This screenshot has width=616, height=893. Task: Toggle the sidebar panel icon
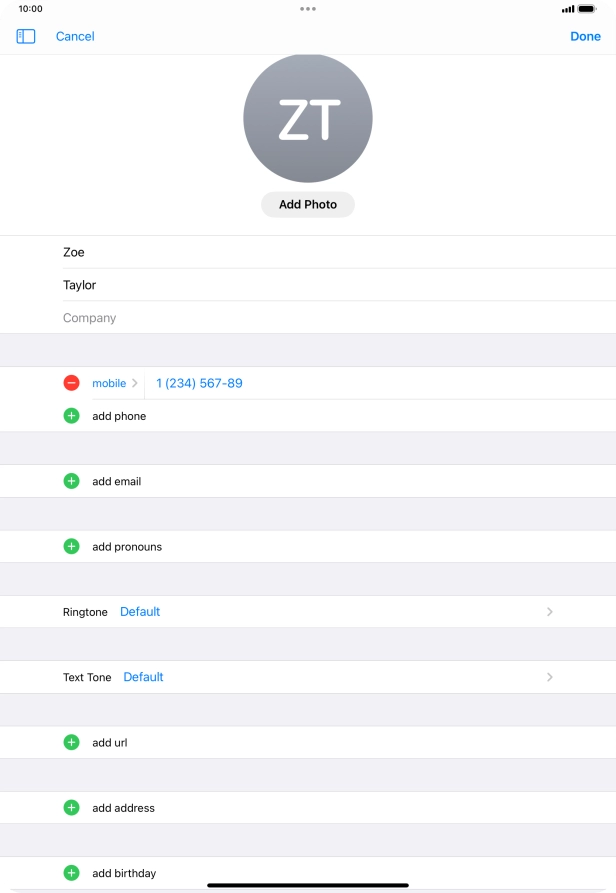point(26,36)
